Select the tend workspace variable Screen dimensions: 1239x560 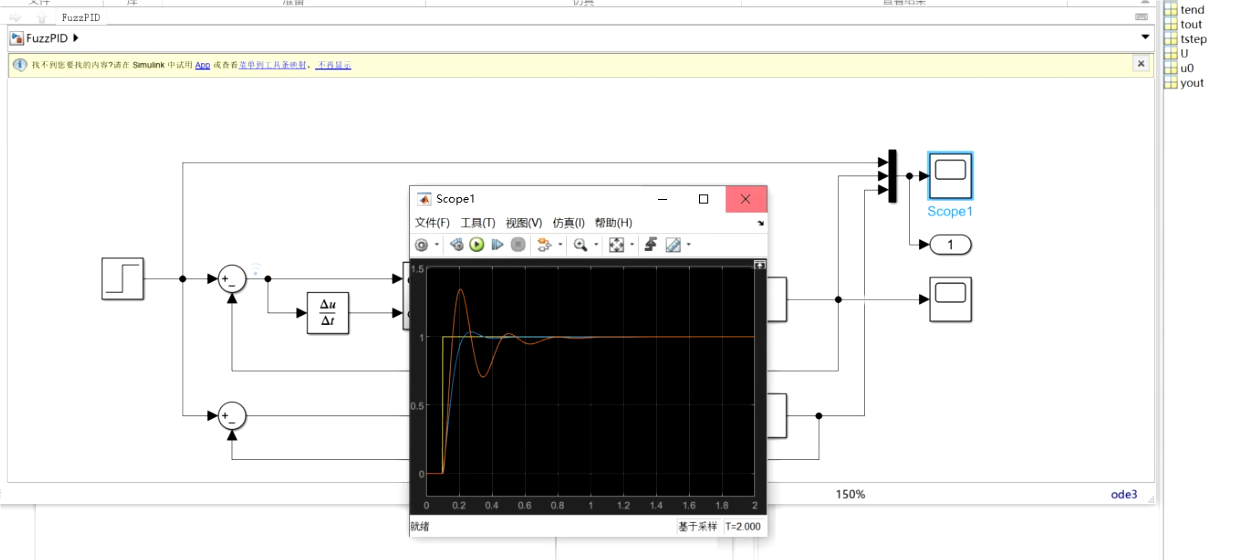coord(1185,10)
